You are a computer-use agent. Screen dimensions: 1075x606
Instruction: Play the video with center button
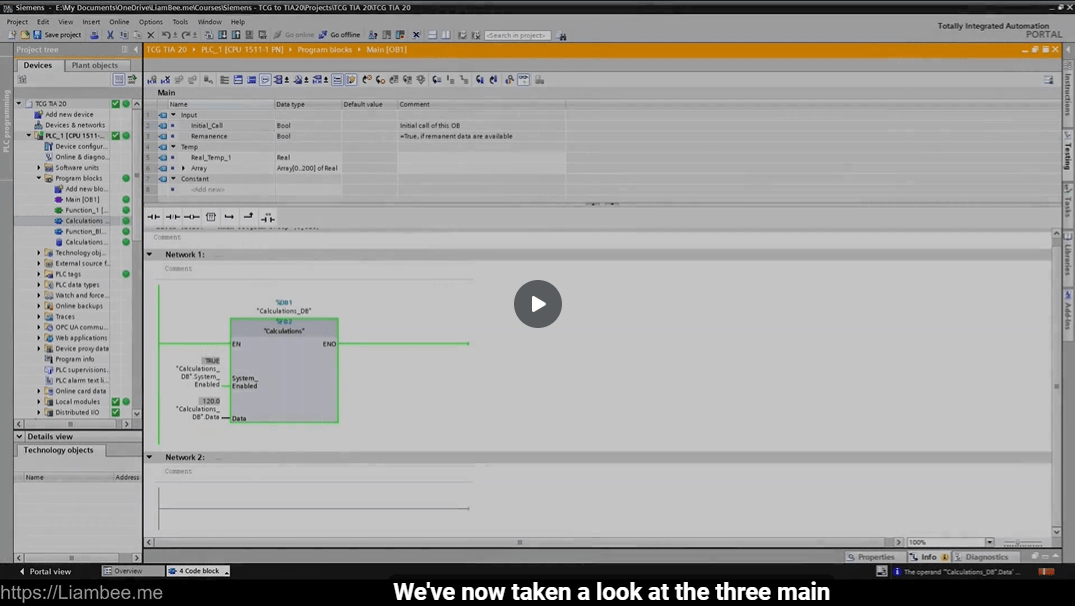coord(538,304)
